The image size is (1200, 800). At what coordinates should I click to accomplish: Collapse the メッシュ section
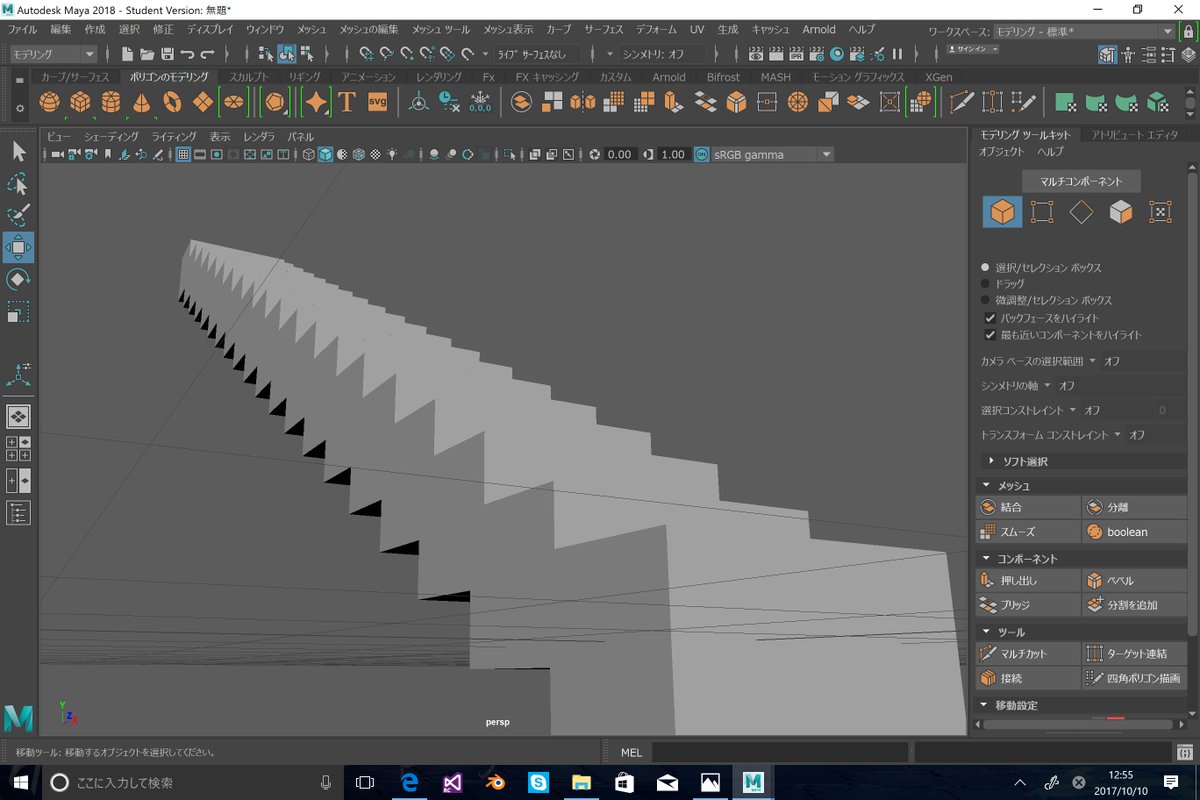tap(1081, 485)
